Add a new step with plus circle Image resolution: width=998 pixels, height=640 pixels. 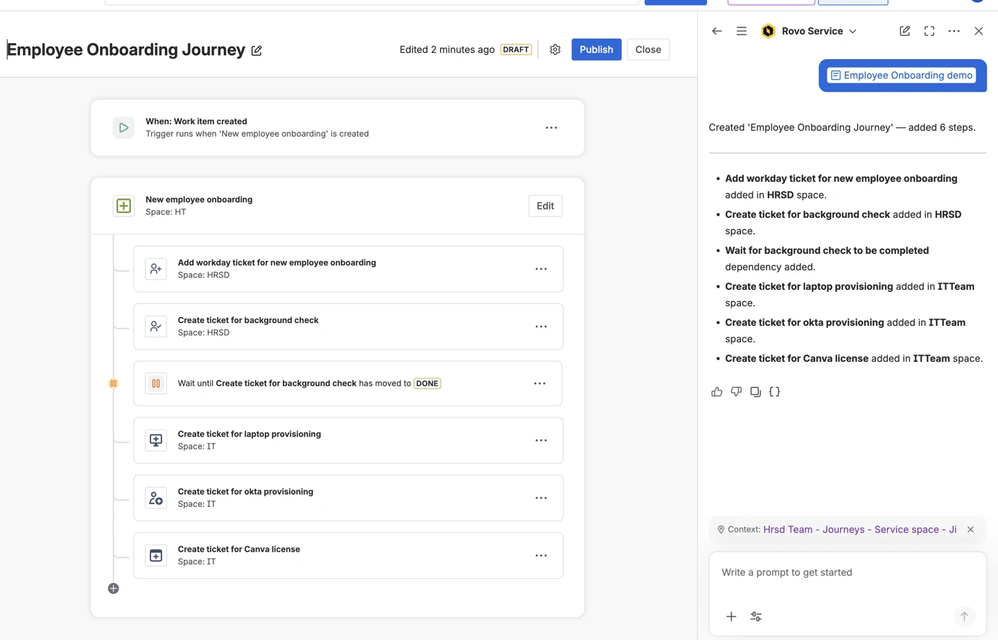(113, 588)
